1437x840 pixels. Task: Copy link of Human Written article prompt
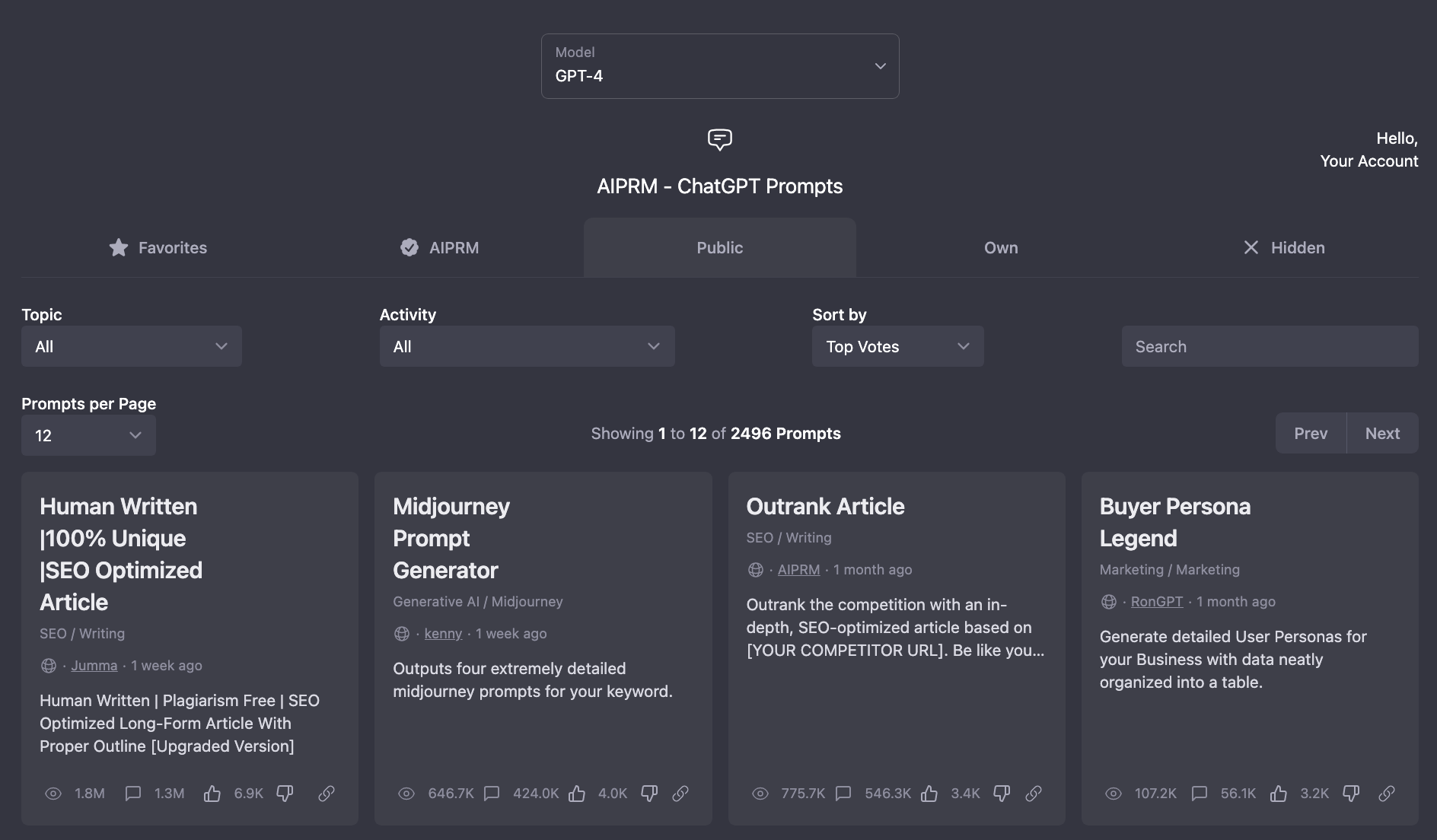[x=327, y=794]
